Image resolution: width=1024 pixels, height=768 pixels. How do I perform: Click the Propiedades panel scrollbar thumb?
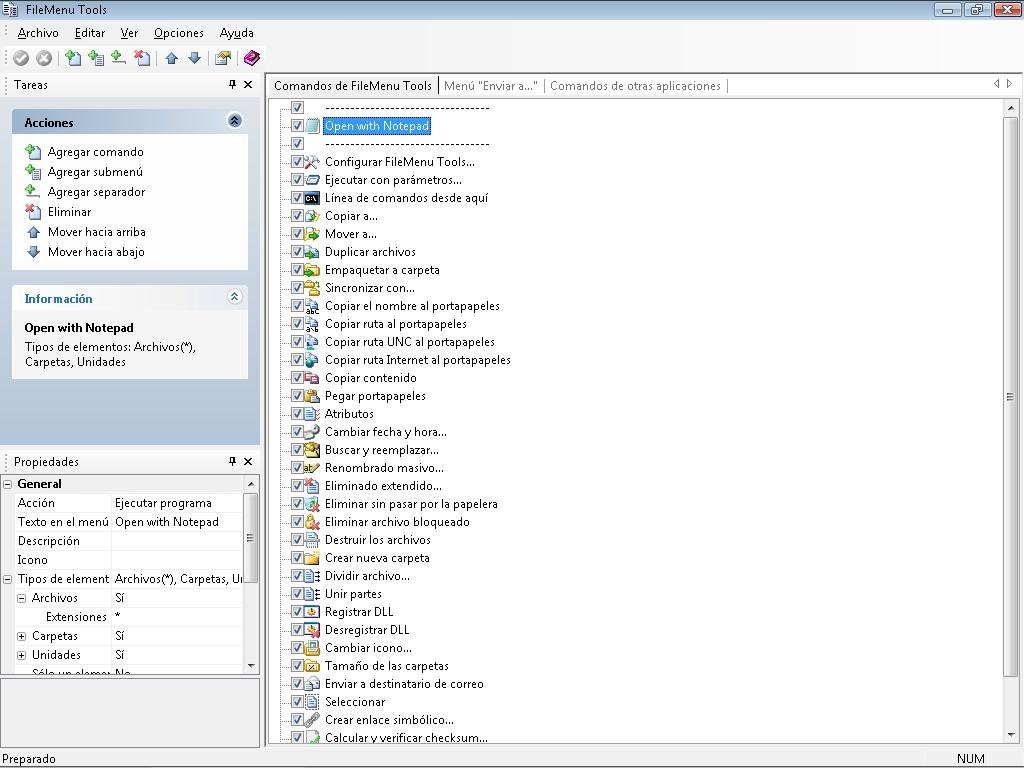250,537
